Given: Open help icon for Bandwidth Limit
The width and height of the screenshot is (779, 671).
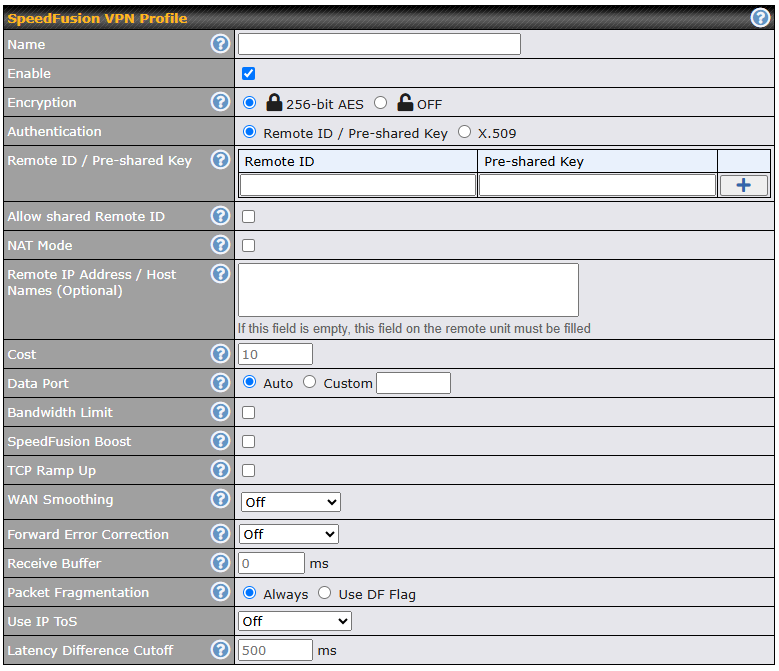Looking at the screenshot, I should [220, 412].
